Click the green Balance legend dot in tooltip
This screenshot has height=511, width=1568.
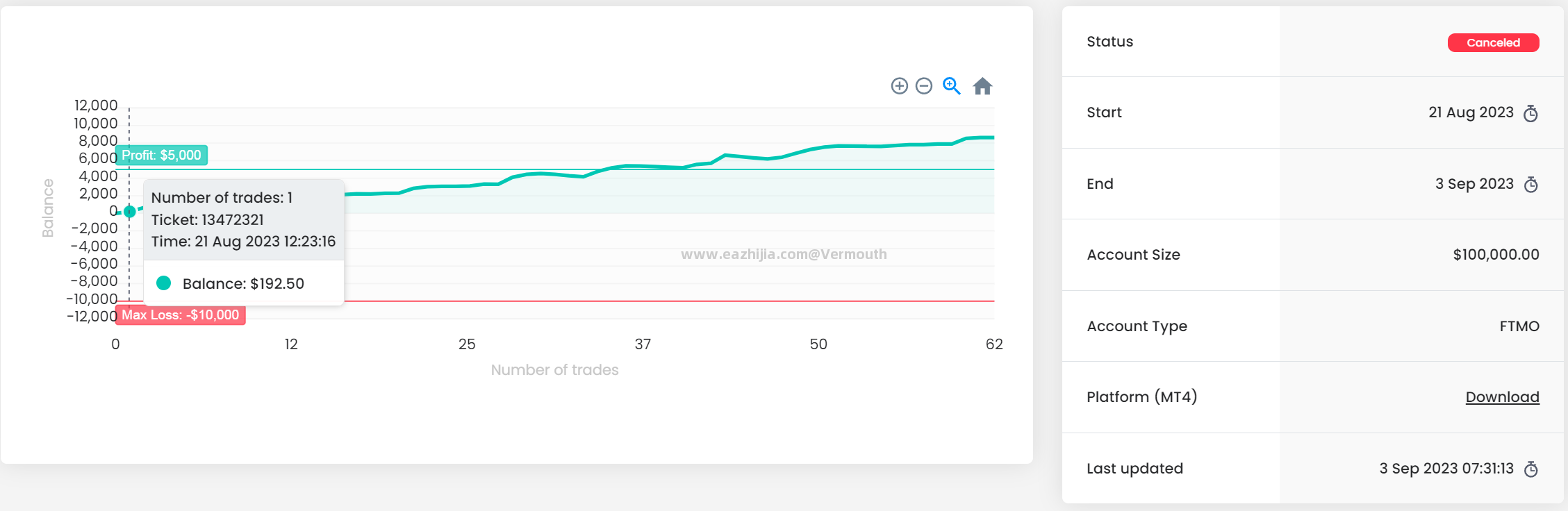tap(164, 283)
